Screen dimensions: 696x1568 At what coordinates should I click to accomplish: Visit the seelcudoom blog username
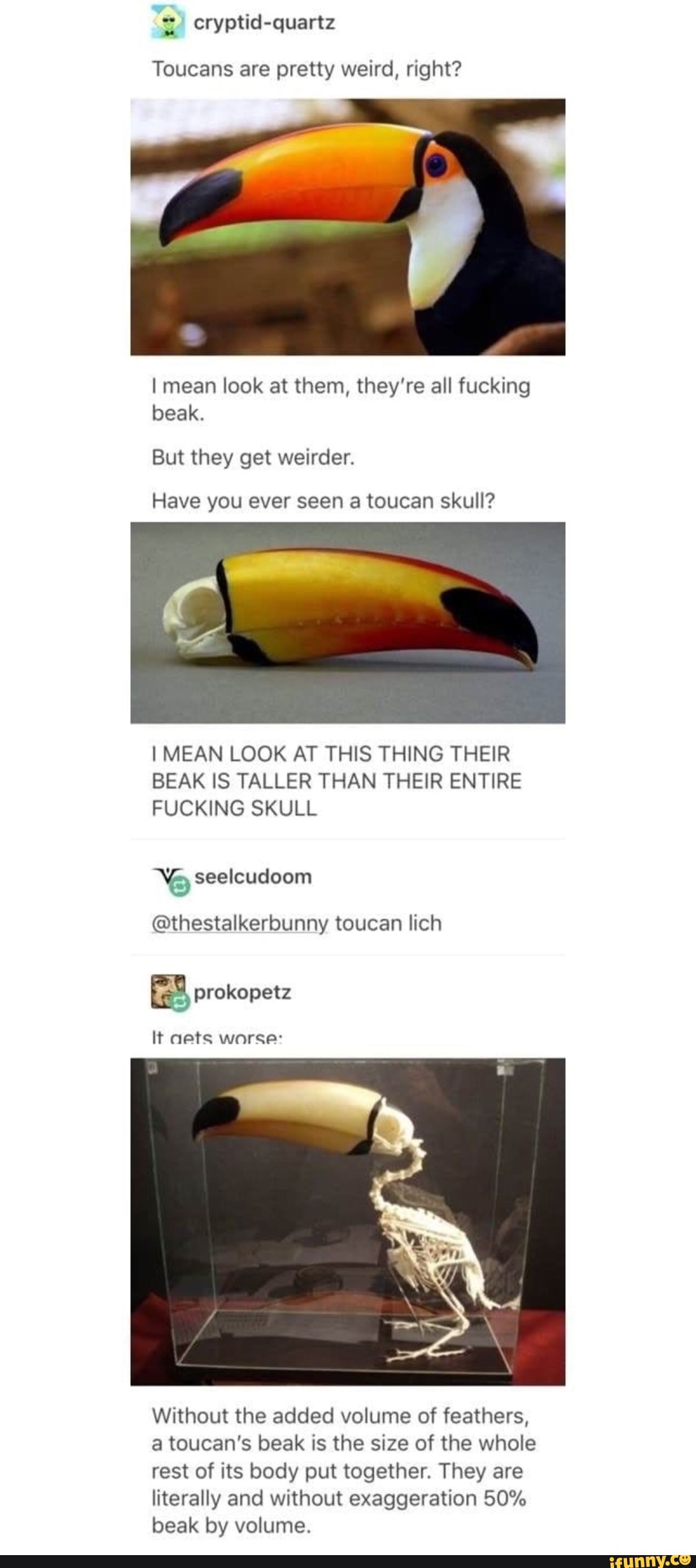point(253,877)
